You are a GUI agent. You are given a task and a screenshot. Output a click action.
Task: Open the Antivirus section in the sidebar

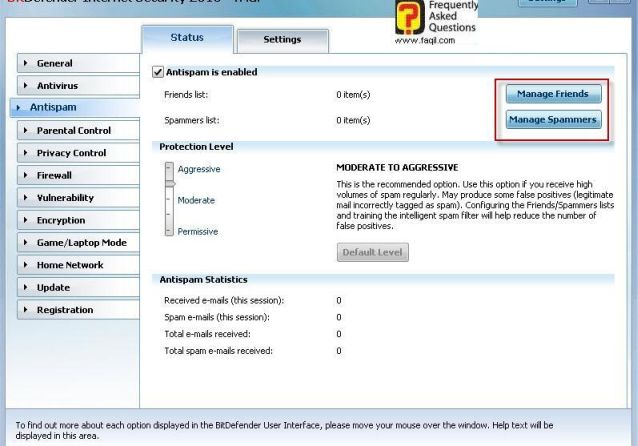(x=78, y=86)
